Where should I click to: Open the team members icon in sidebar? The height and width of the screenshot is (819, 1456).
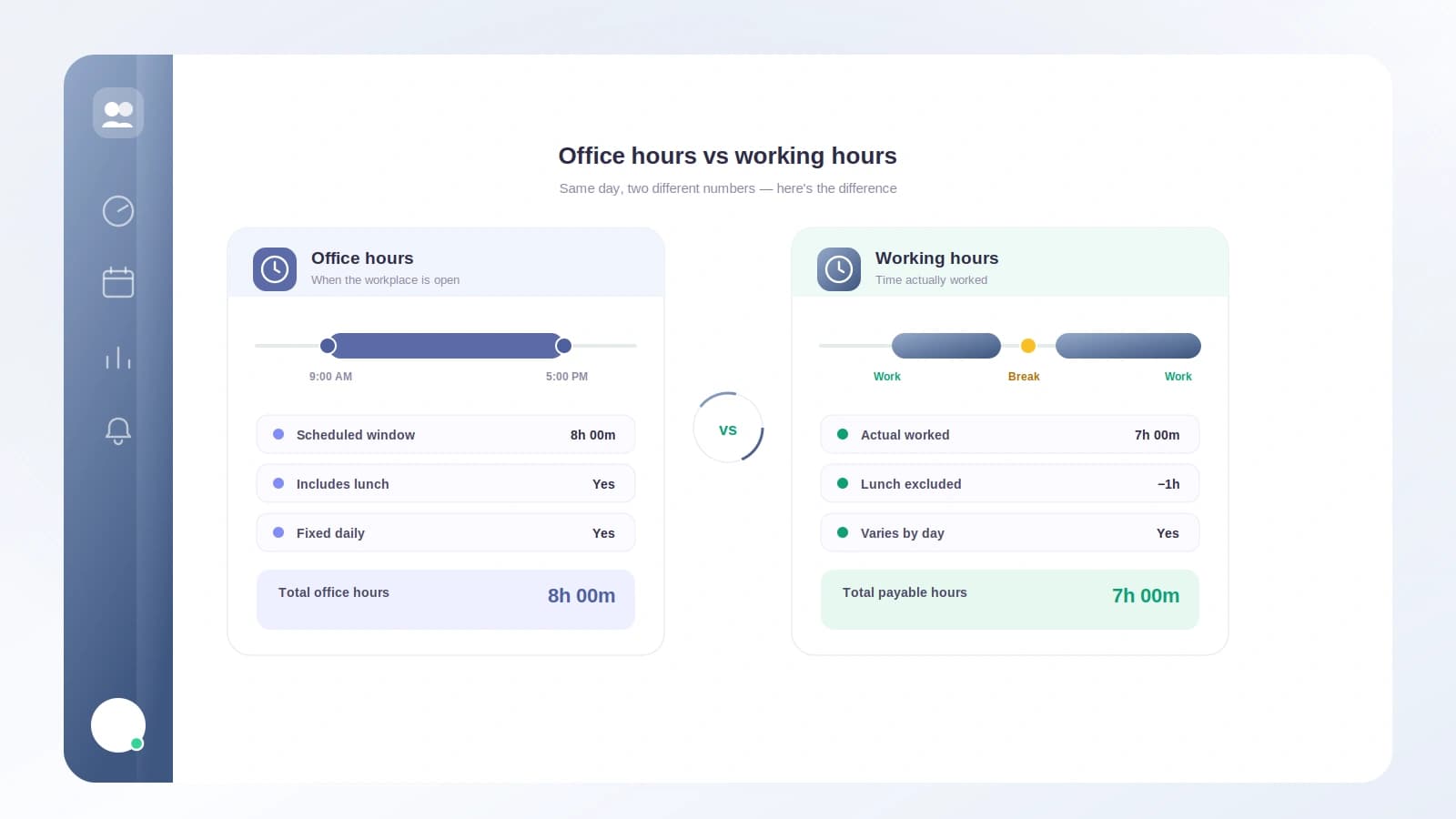pyautogui.click(x=118, y=113)
